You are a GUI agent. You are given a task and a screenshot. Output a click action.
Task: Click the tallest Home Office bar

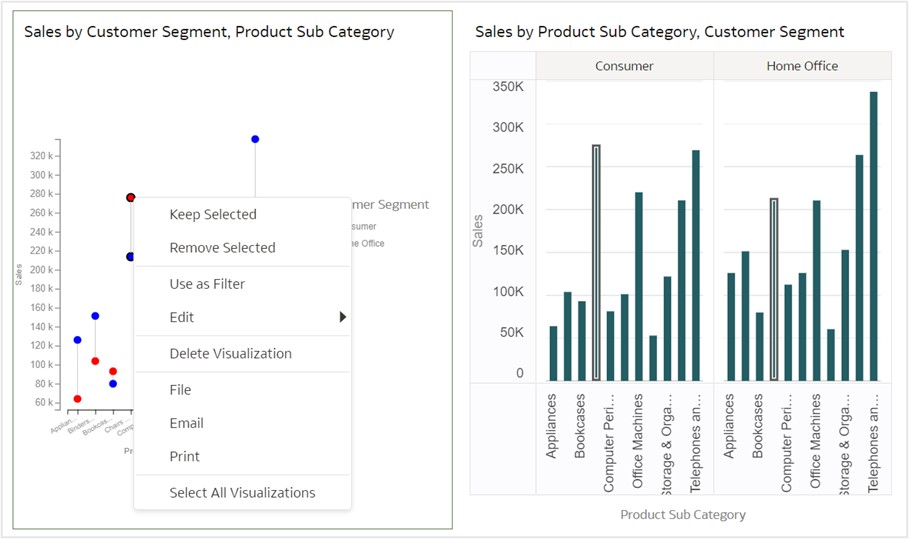pyautogui.click(x=873, y=236)
